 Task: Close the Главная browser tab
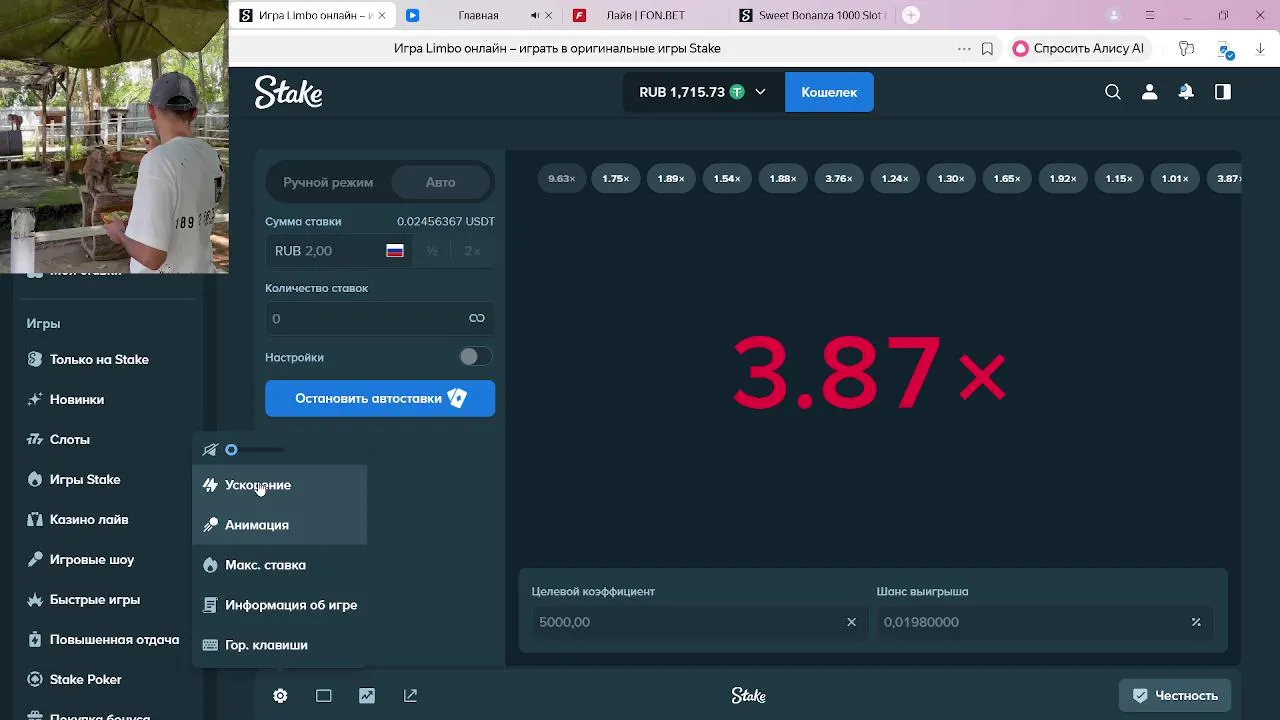point(548,16)
